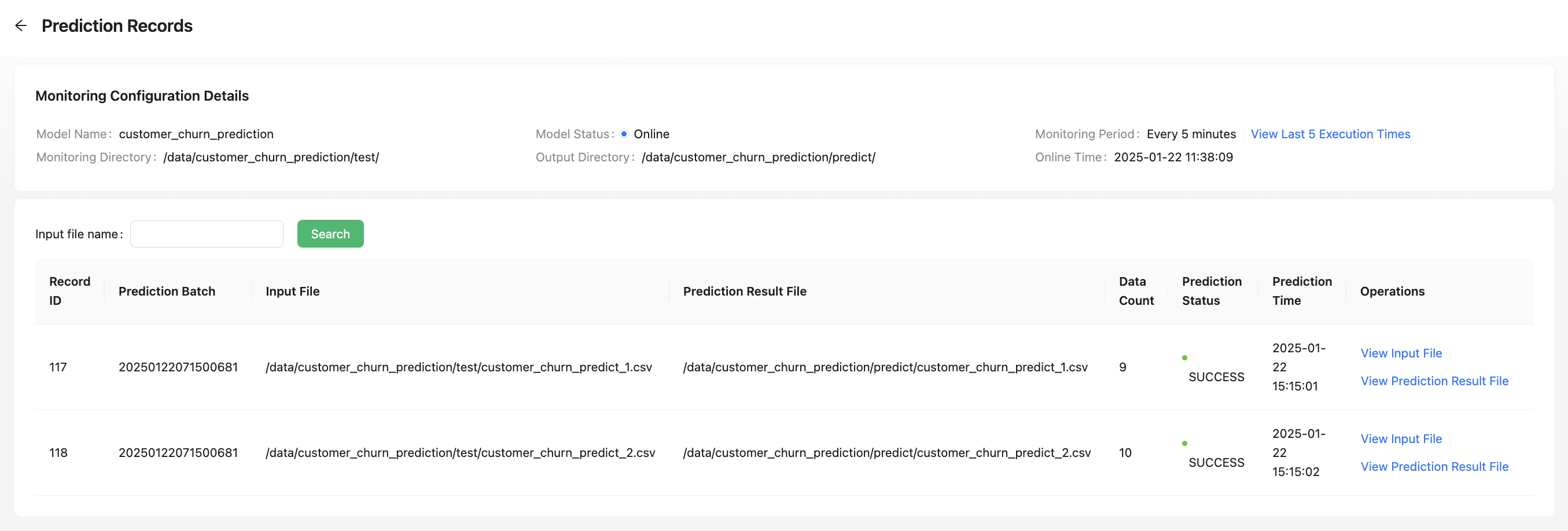This screenshot has height=531, width=1568.
Task: Click the Prediction Time column header
Action: click(1301, 291)
